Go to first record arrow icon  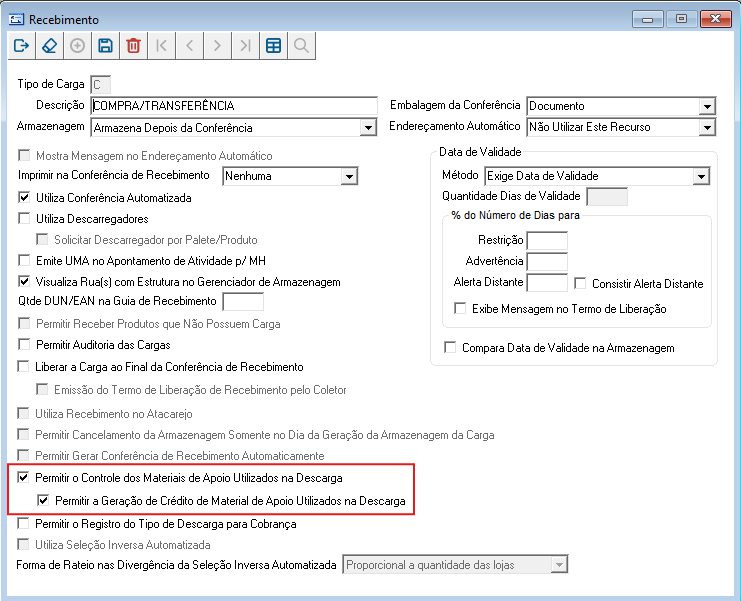pos(161,46)
